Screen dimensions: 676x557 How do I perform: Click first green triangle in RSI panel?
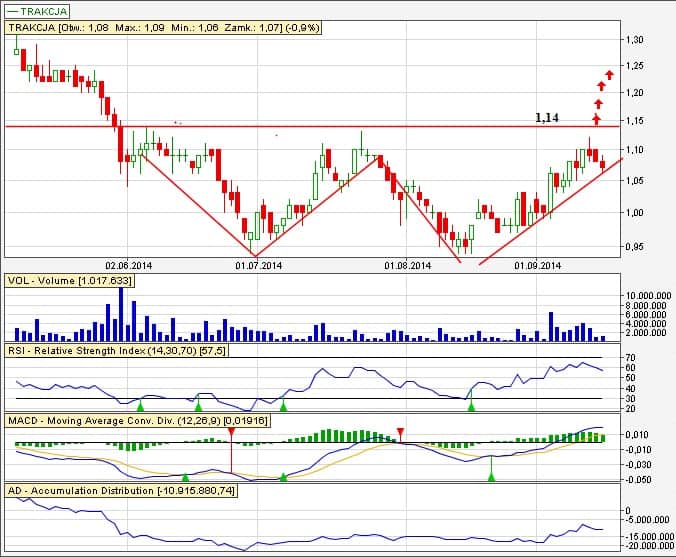[140, 407]
